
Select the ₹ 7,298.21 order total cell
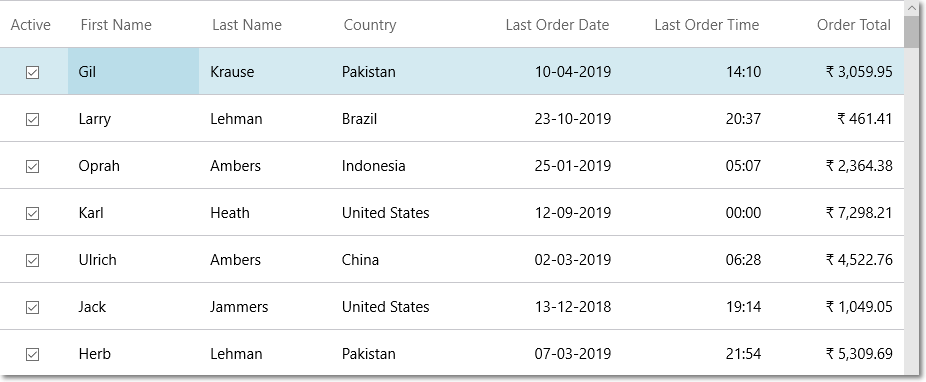coord(837,213)
